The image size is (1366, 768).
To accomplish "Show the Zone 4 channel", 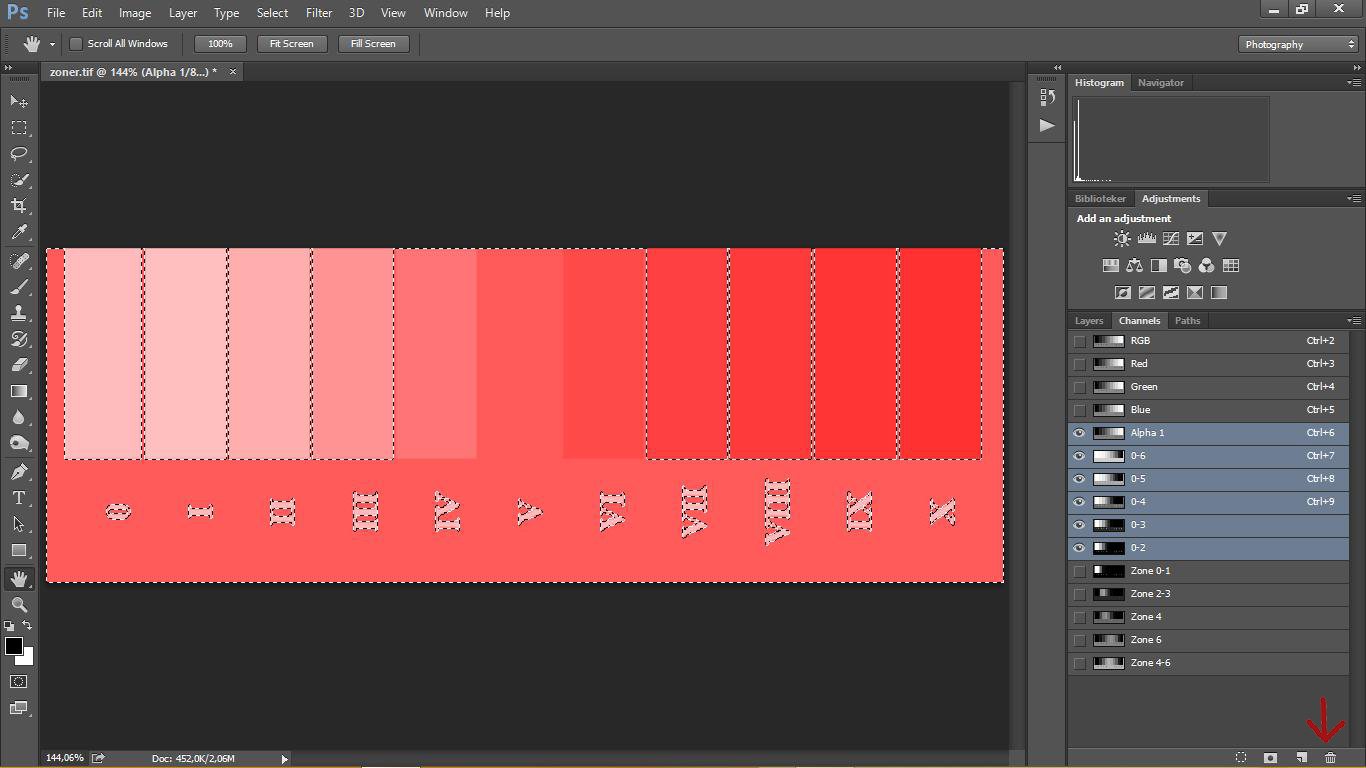I will (x=1079, y=617).
